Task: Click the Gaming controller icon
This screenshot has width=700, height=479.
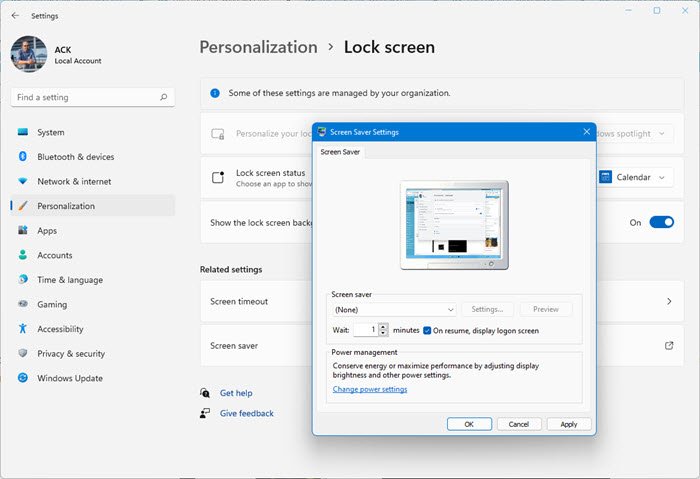Action: click(x=23, y=304)
